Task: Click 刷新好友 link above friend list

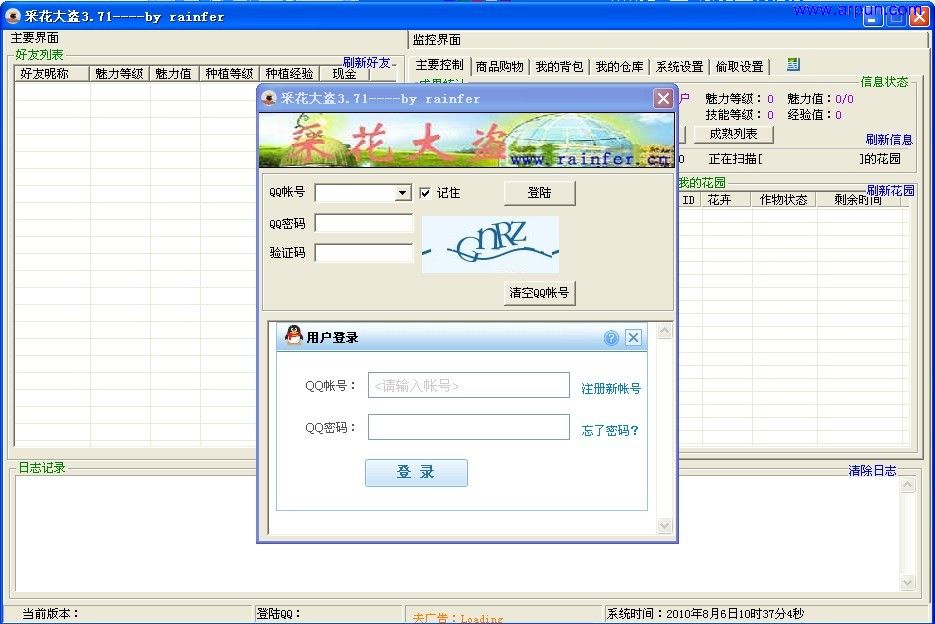Action: (366, 62)
